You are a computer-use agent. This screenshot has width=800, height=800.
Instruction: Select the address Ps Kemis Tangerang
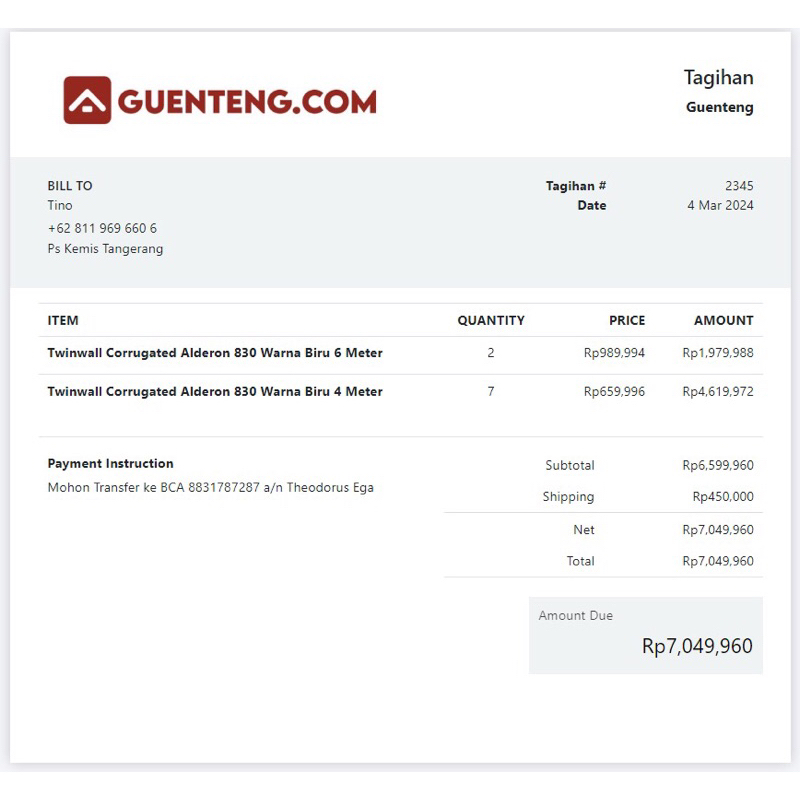105,248
